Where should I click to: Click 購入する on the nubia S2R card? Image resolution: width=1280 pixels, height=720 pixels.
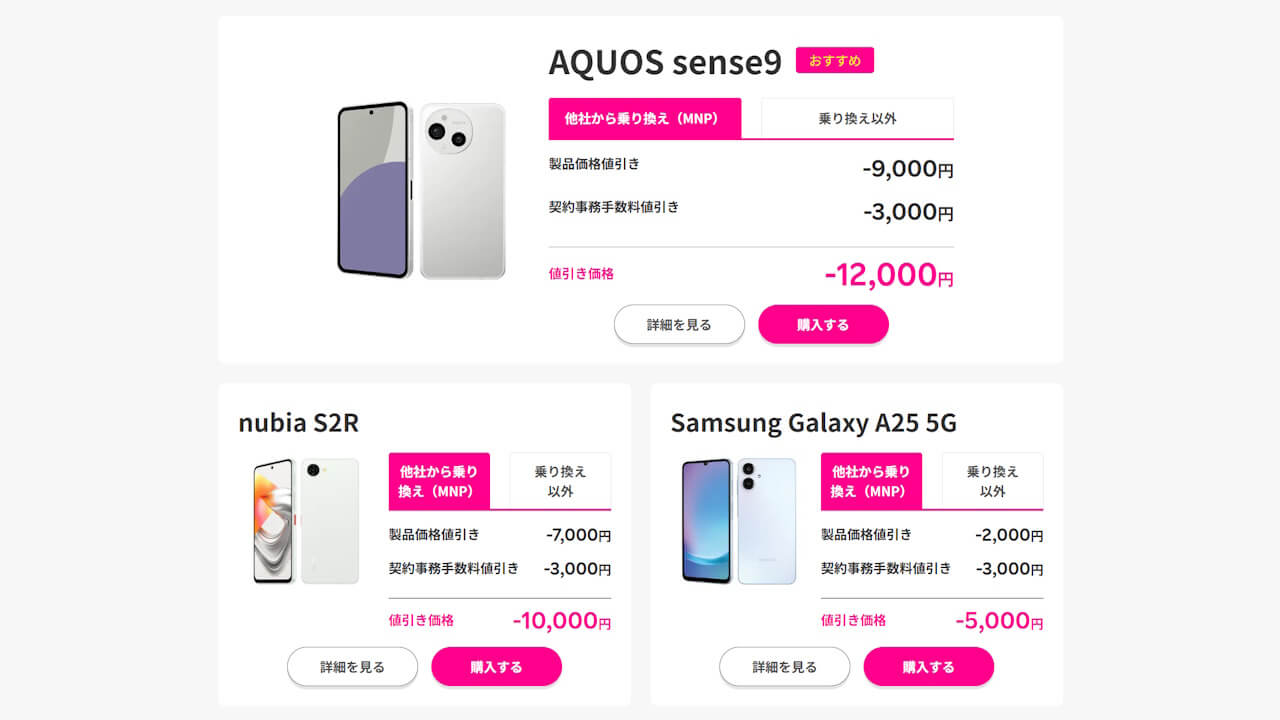coord(496,666)
